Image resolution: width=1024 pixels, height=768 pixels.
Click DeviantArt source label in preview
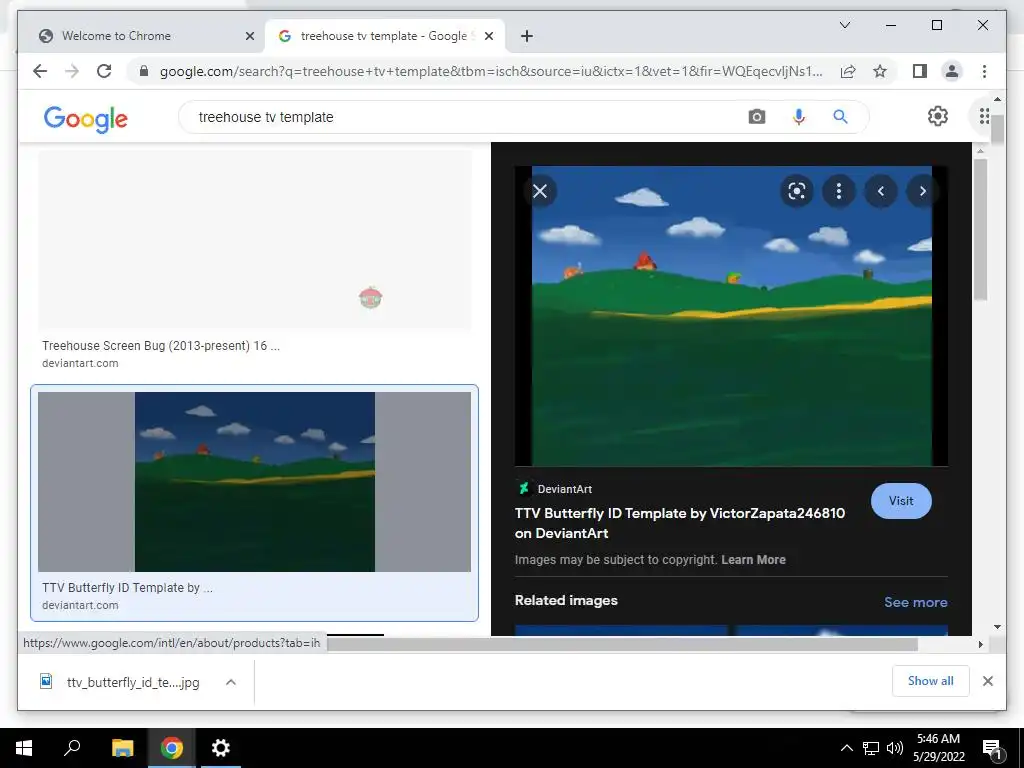(x=564, y=489)
